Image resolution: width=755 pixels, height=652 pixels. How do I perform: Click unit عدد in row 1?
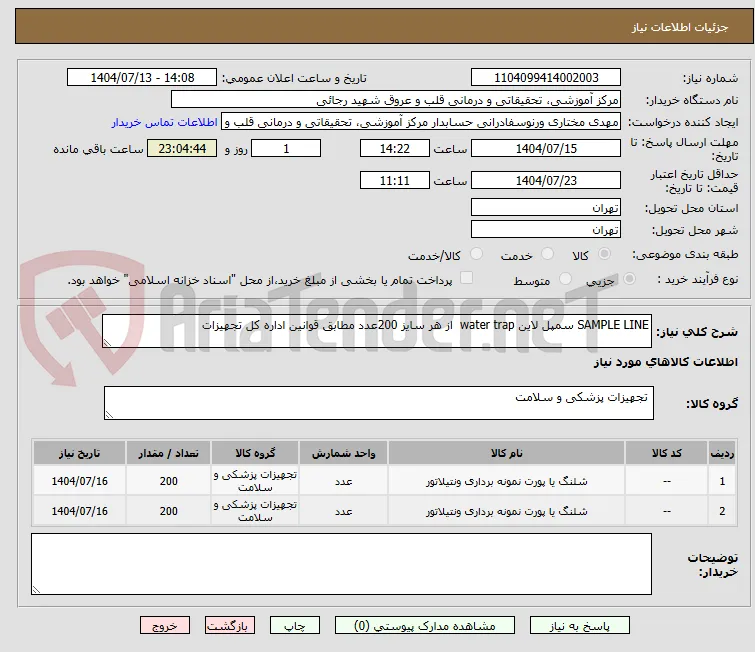pyautogui.click(x=344, y=481)
